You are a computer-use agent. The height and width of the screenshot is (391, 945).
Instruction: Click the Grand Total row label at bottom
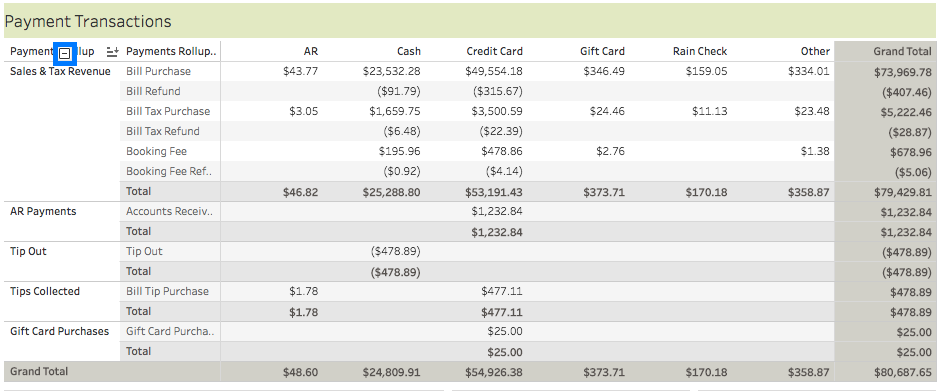(39, 371)
